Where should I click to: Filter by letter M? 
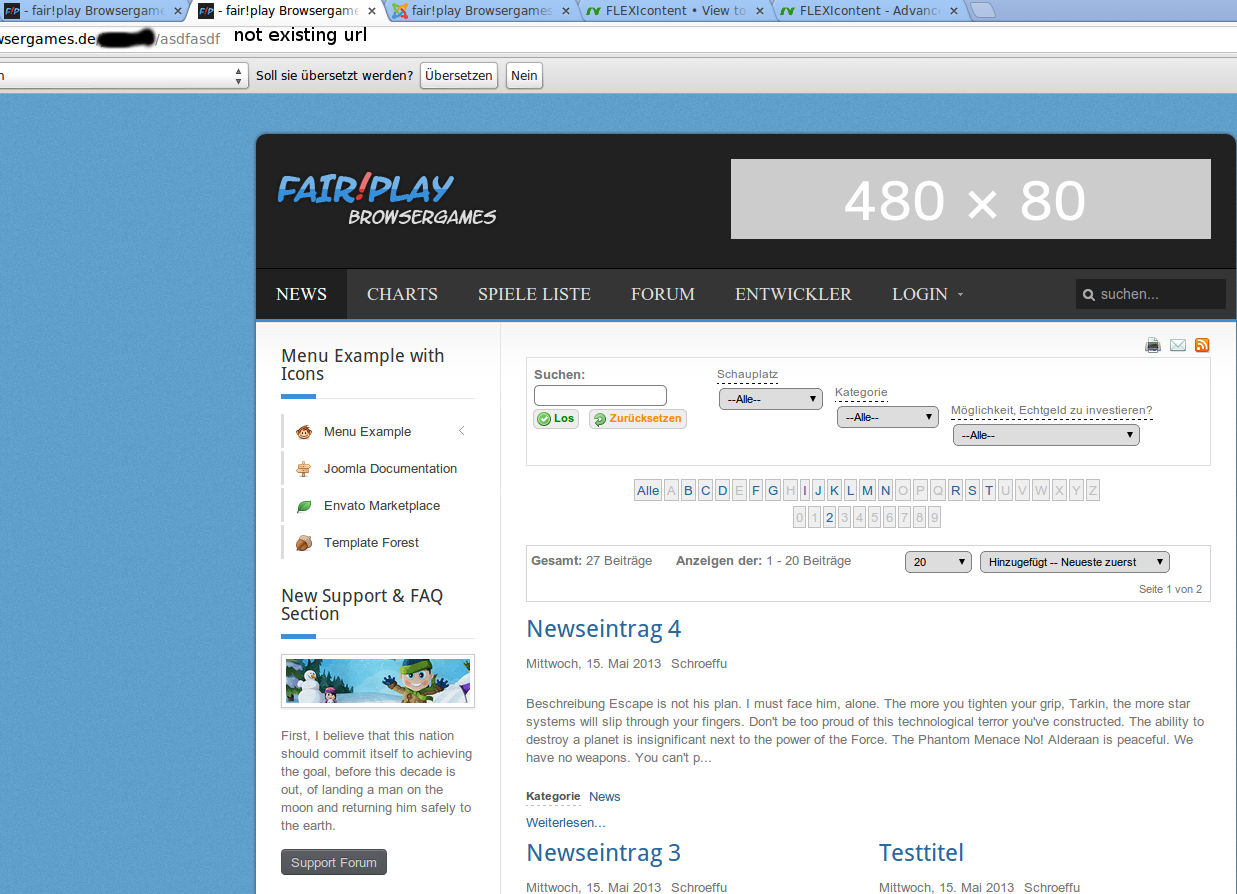(867, 490)
